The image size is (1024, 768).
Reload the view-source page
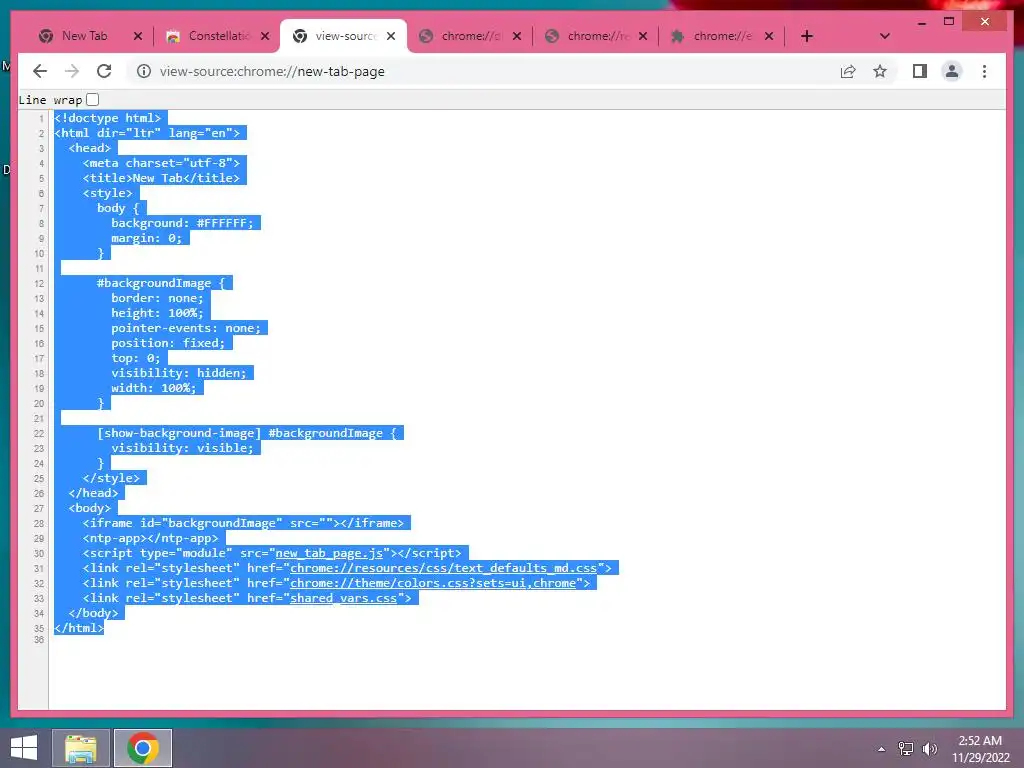(x=104, y=71)
